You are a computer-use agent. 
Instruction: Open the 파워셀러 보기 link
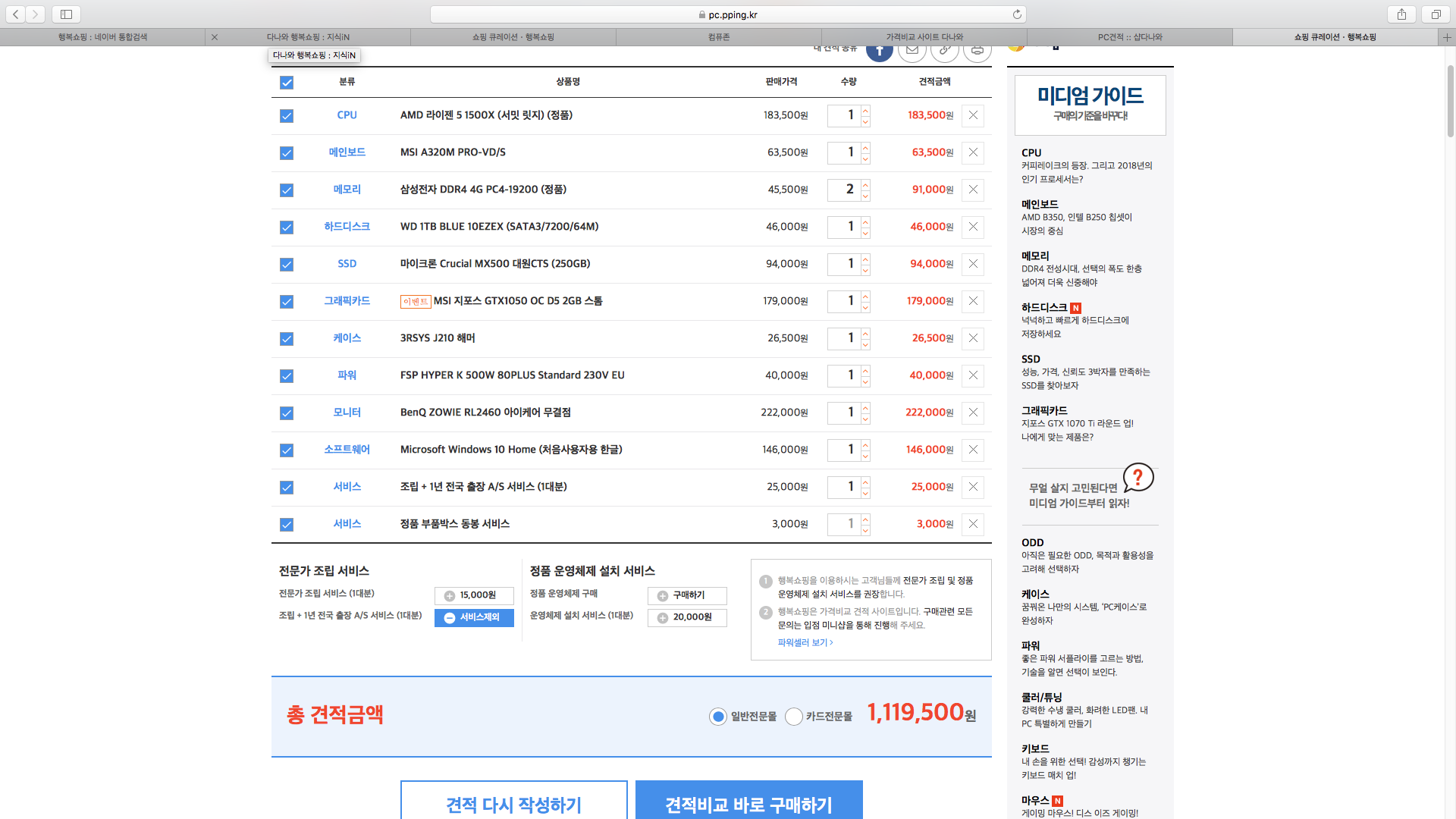pos(805,643)
